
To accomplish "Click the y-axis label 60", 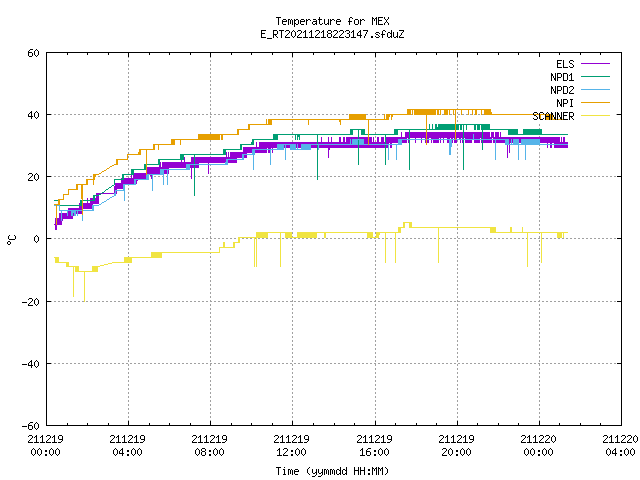I will tap(33, 53).
